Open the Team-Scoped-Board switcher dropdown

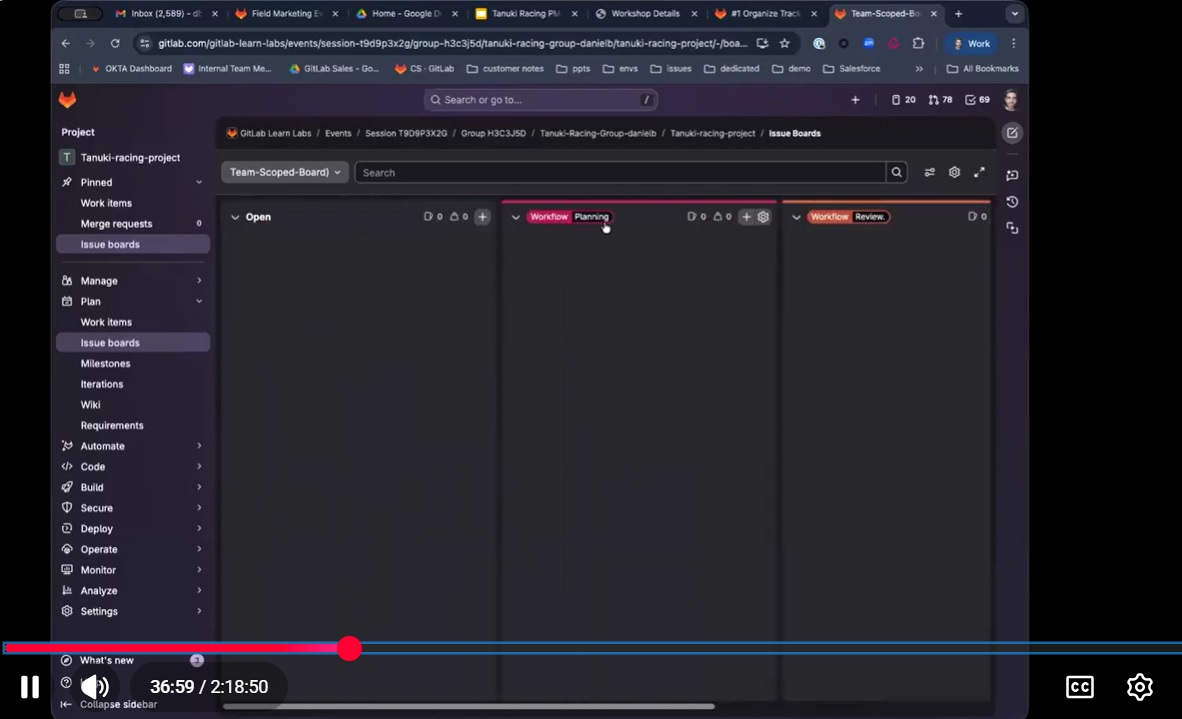tap(284, 172)
